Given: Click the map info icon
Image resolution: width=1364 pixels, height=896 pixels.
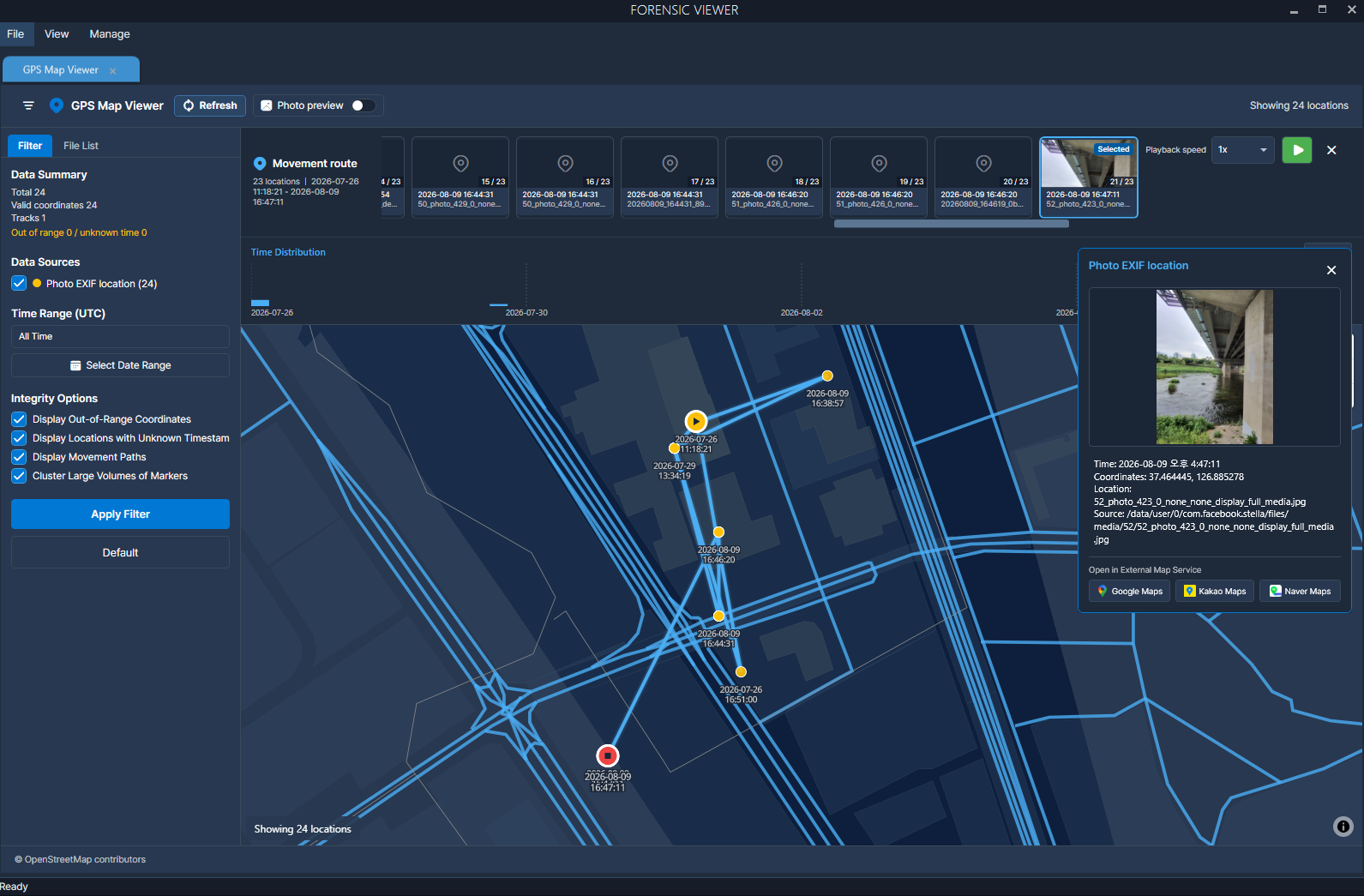Looking at the screenshot, I should click(1343, 827).
